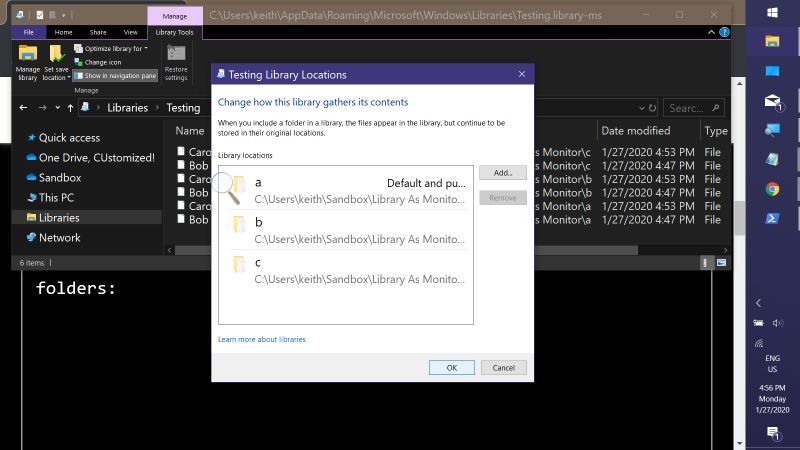Click the Manage contextual tab header
Image resolution: width=800 pixels, height=450 pixels.
pyautogui.click(x=174, y=16)
